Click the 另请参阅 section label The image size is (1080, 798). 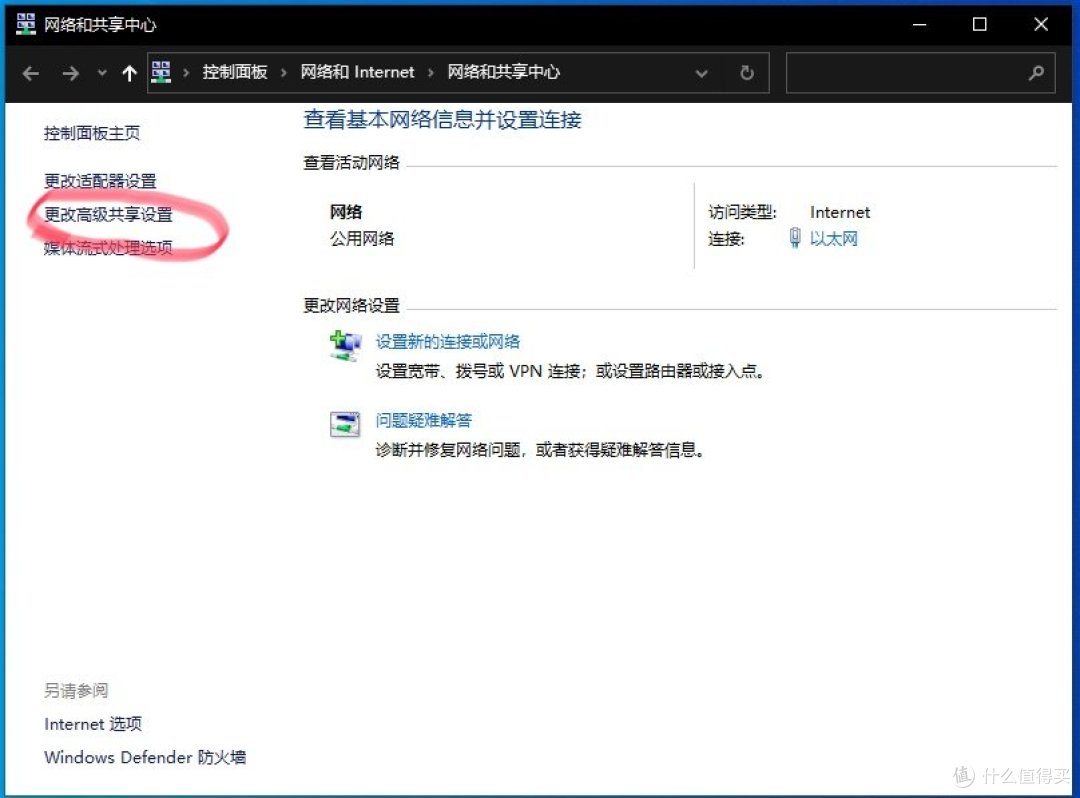coord(76,691)
